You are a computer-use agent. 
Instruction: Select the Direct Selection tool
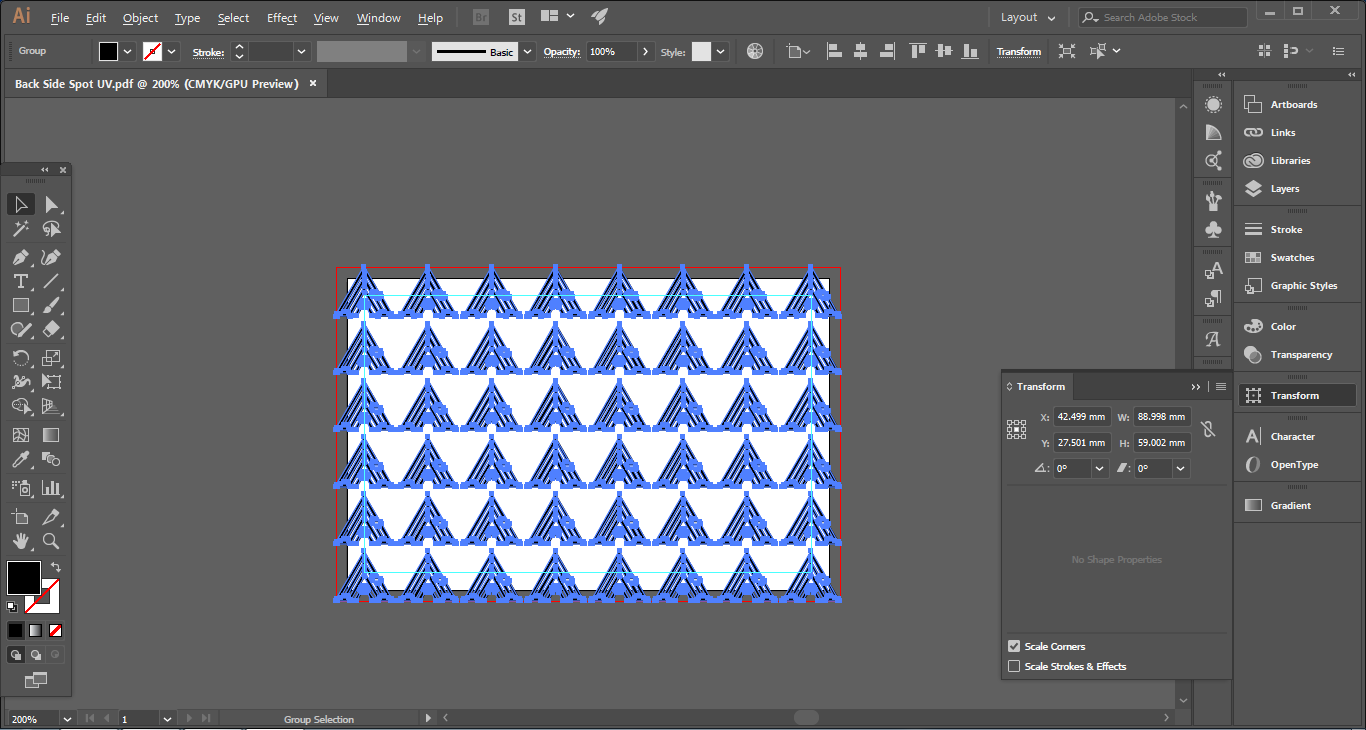coord(52,205)
